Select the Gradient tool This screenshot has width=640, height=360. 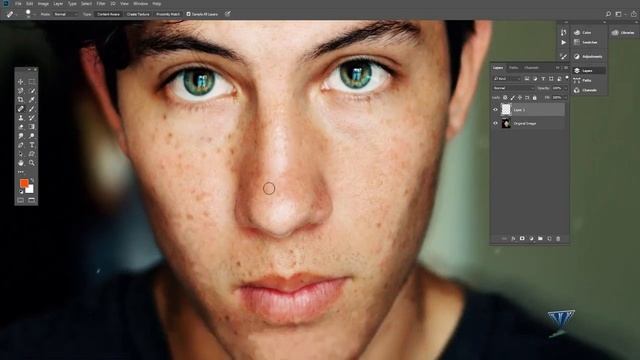[x=32, y=127]
